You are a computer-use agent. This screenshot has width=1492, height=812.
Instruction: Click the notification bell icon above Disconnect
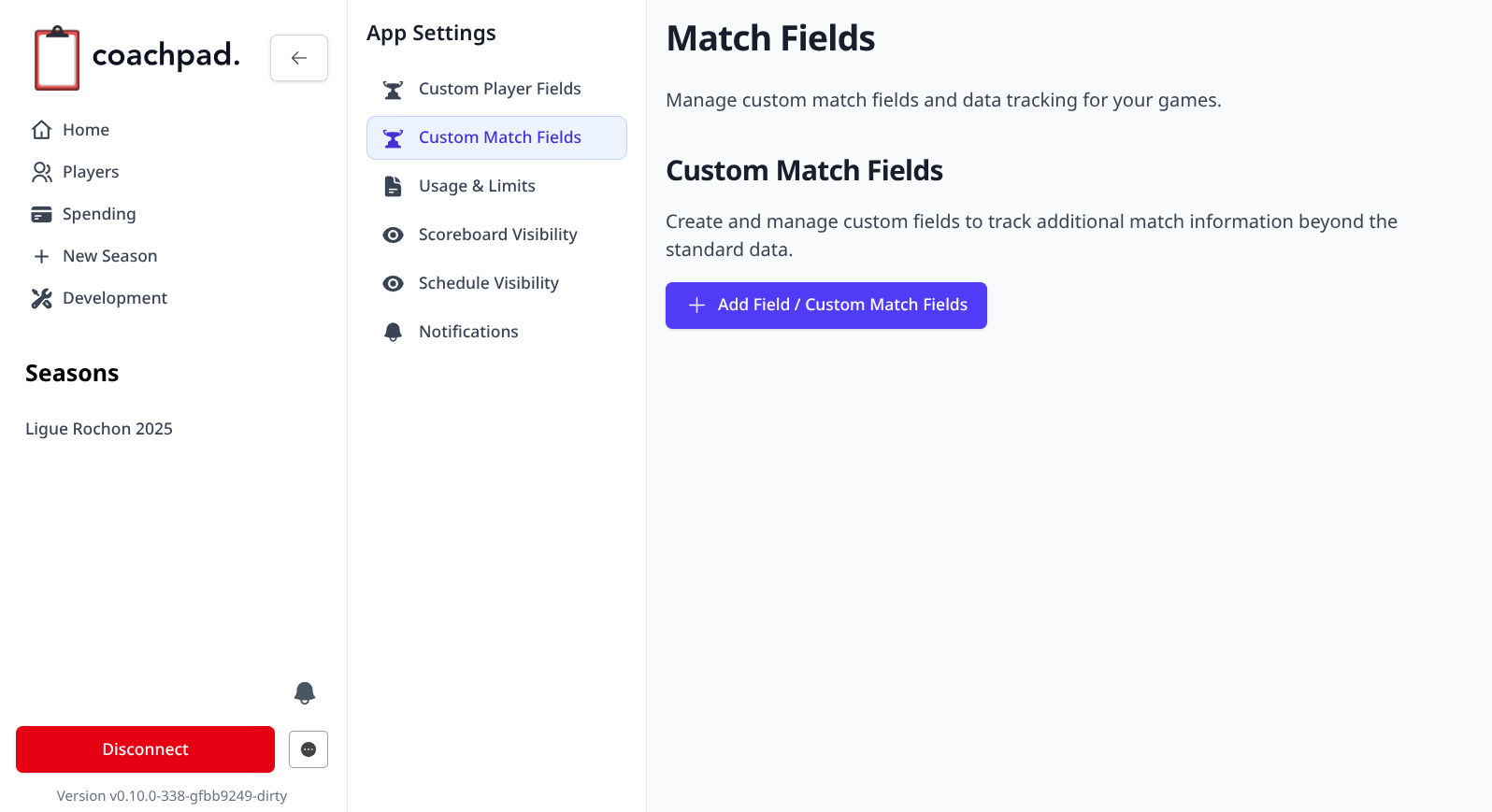[x=305, y=692]
